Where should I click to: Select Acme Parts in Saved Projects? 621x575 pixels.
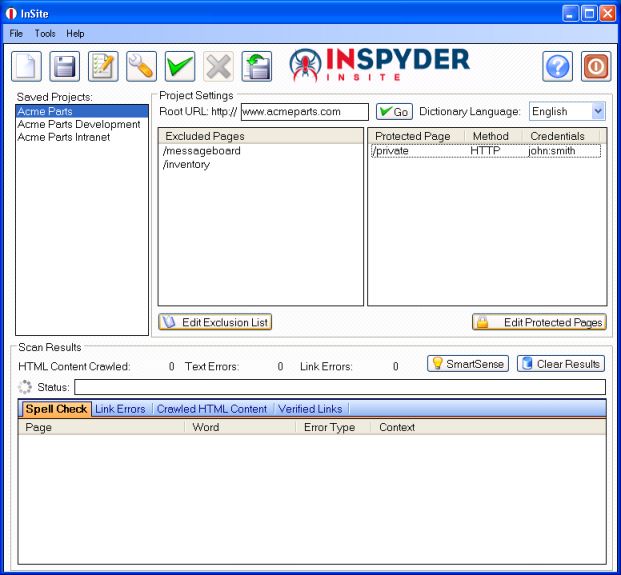click(x=82, y=111)
